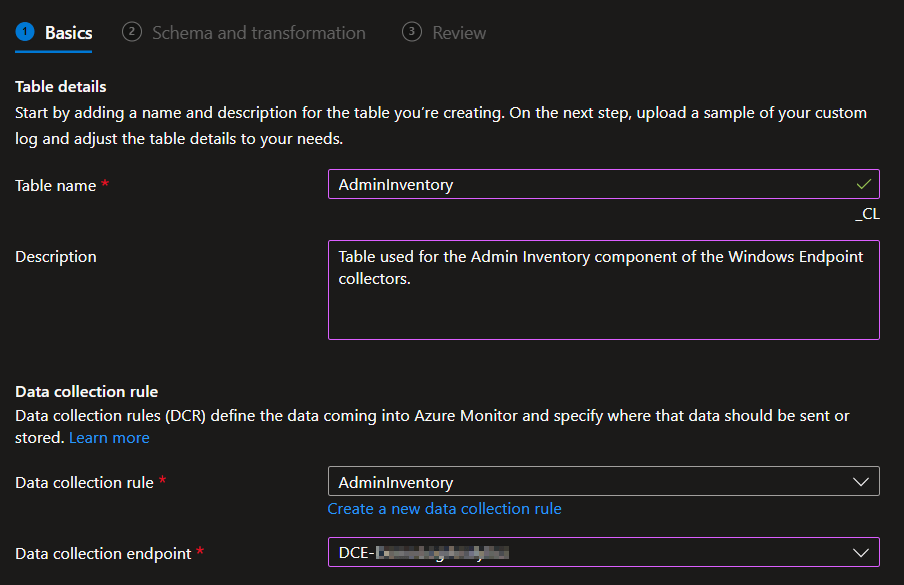Click the step 1 circle icon
Viewport: 904px width, 585px height.
click(25, 32)
